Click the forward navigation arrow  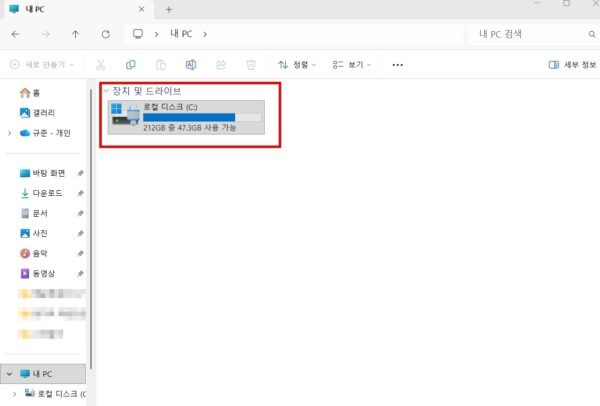pyautogui.click(x=46, y=34)
